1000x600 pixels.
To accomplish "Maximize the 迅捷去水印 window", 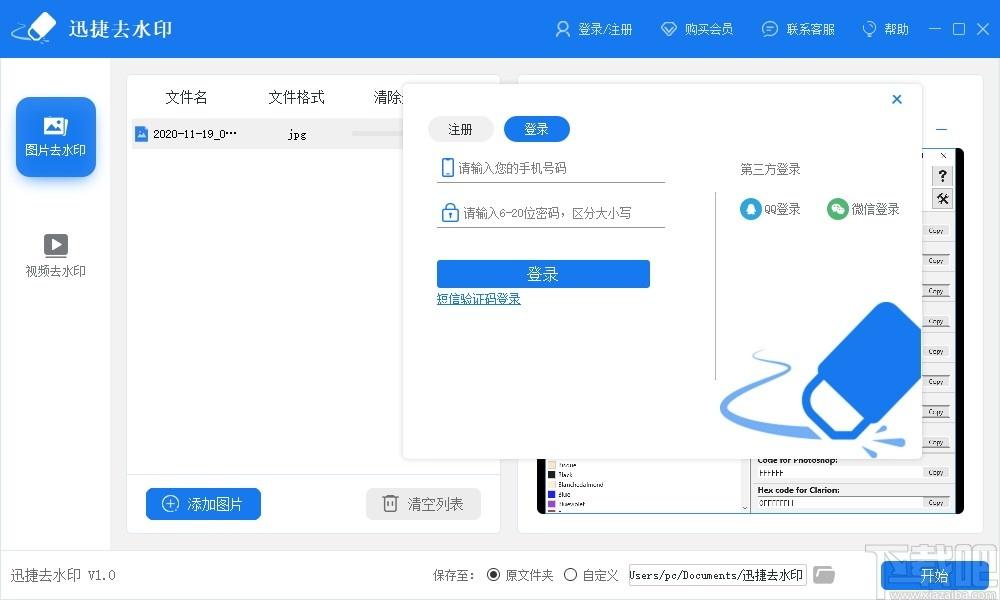I will point(959,29).
